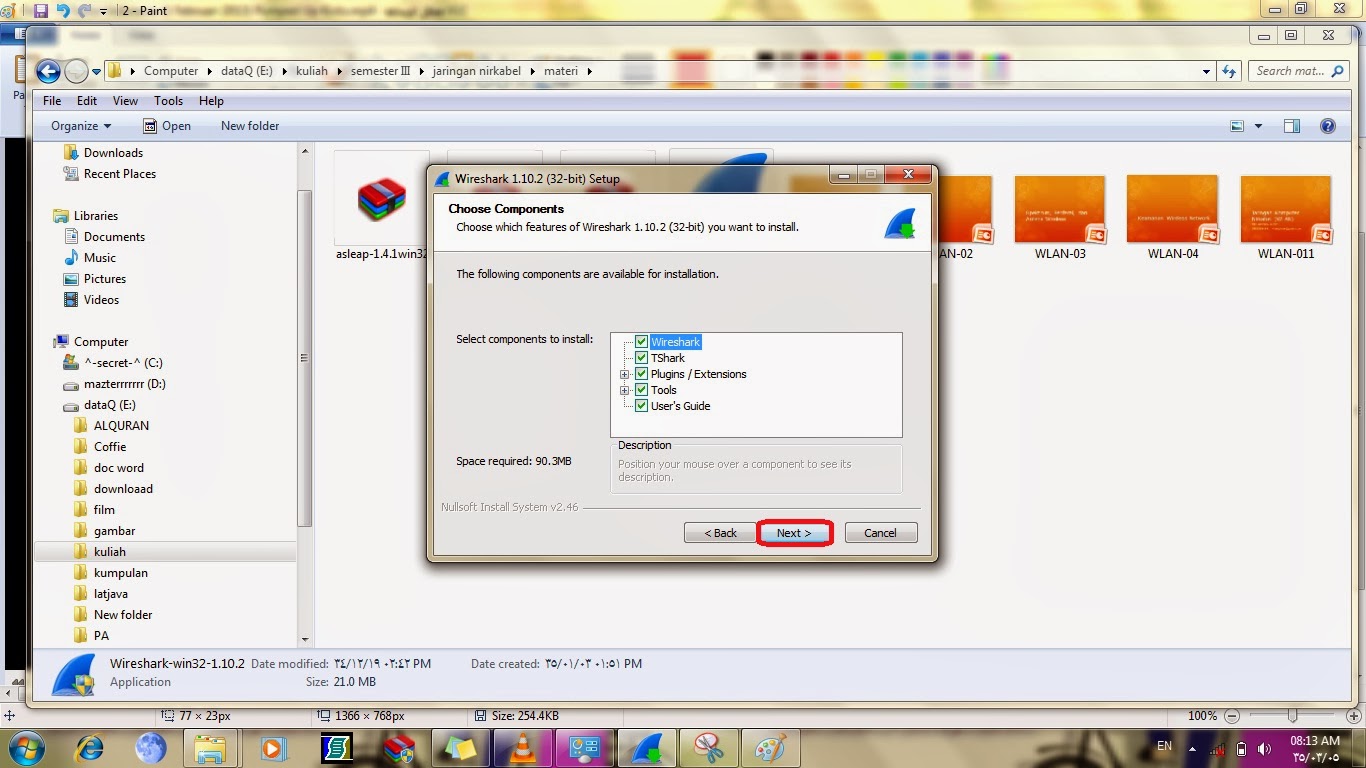The height and width of the screenshot is (768, 1366).
Task: Select the WLAN-011 presentation file
Action: pyautogui.click(x=1286, y=217)
